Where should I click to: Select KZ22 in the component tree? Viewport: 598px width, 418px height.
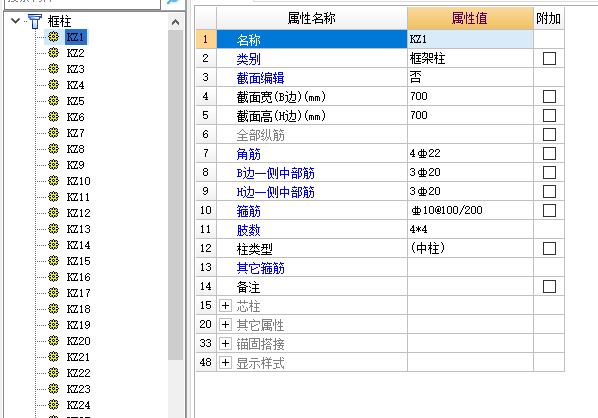(x=79, y=373)
